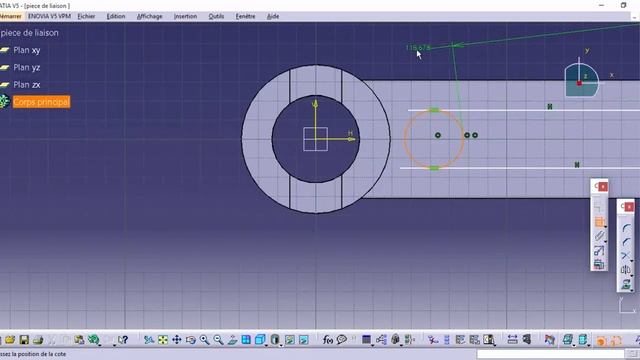Click the command input field at the bottom

click(x=550, y=354)
